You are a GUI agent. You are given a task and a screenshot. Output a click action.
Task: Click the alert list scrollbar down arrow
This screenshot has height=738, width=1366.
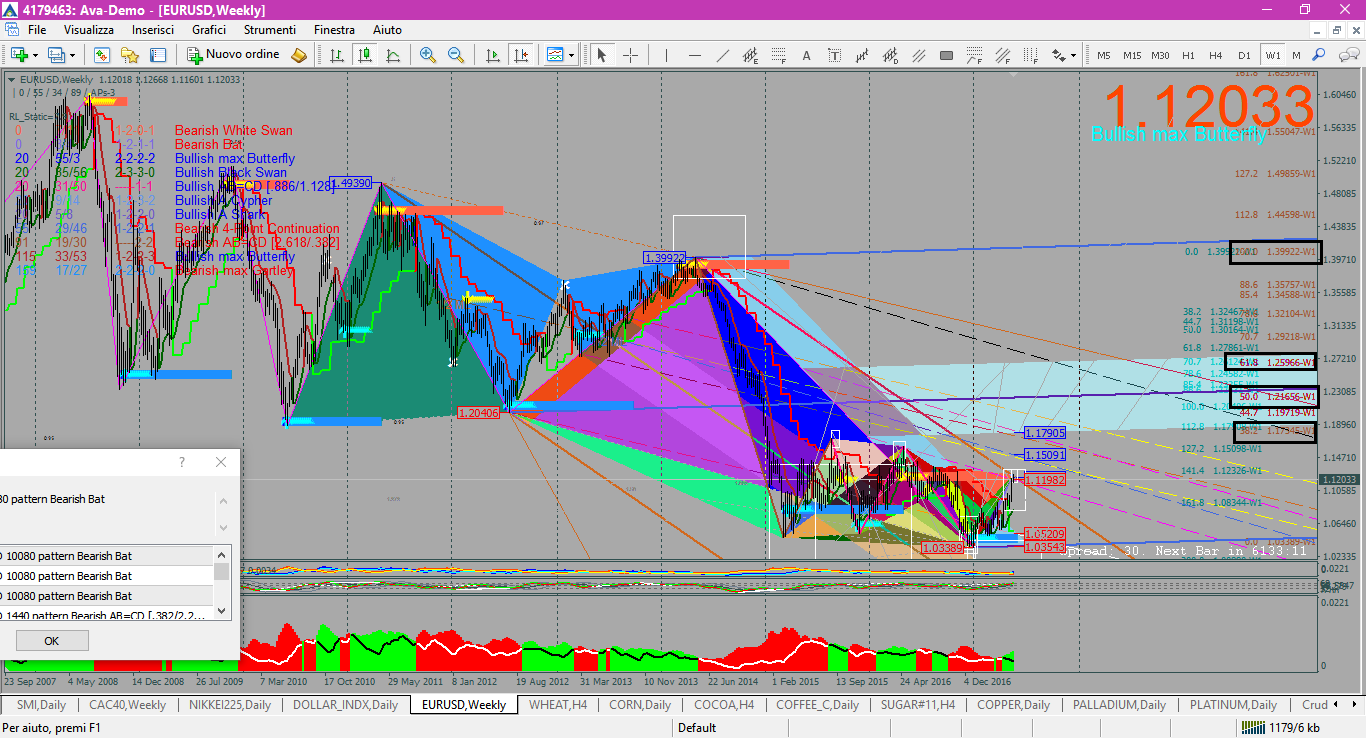coord(222,613)
